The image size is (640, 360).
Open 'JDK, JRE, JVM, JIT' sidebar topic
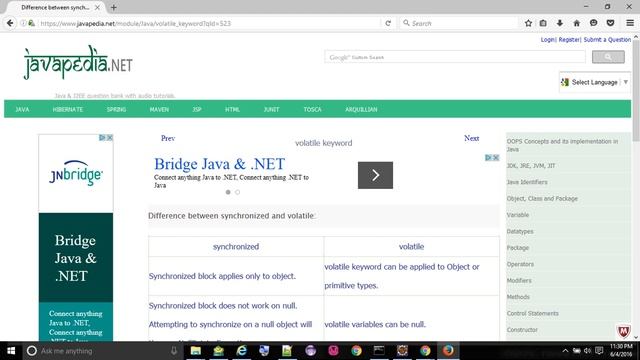531,166
